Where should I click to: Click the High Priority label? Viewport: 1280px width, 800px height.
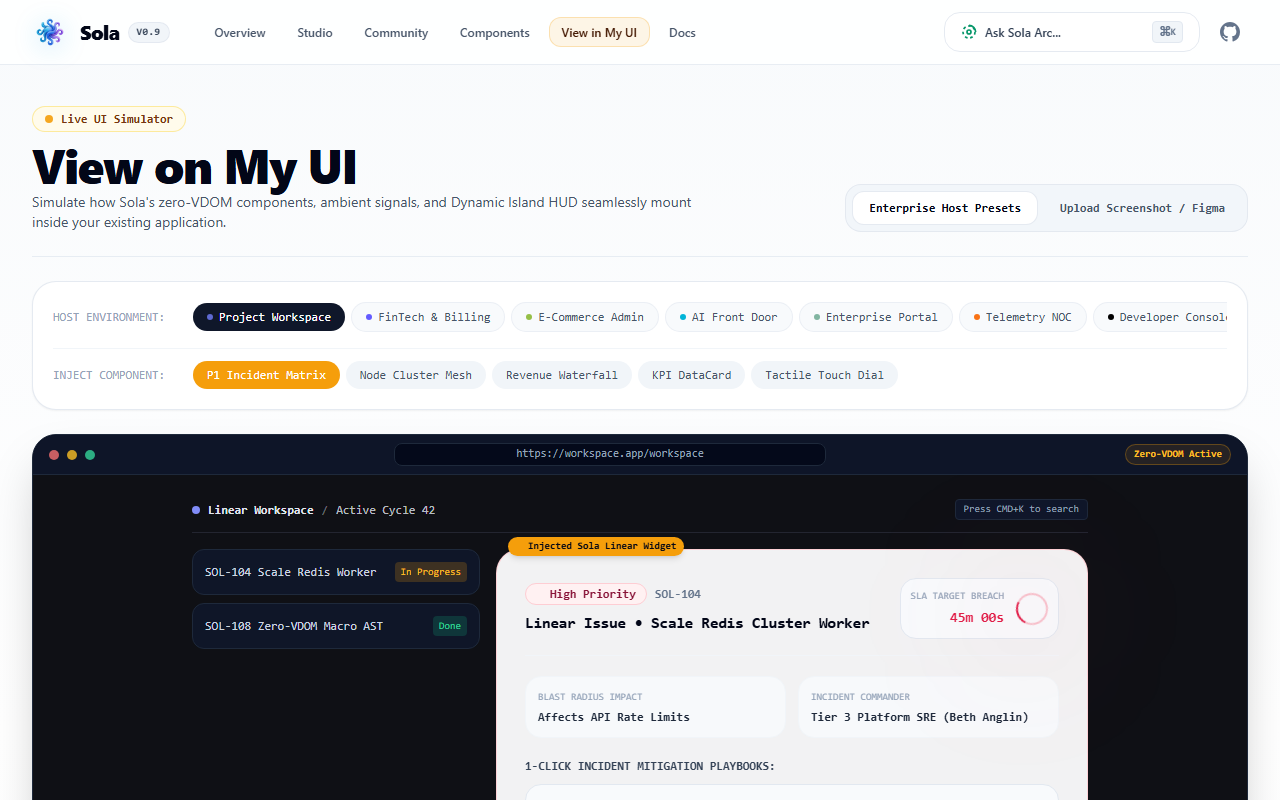[x=586, y=594]
